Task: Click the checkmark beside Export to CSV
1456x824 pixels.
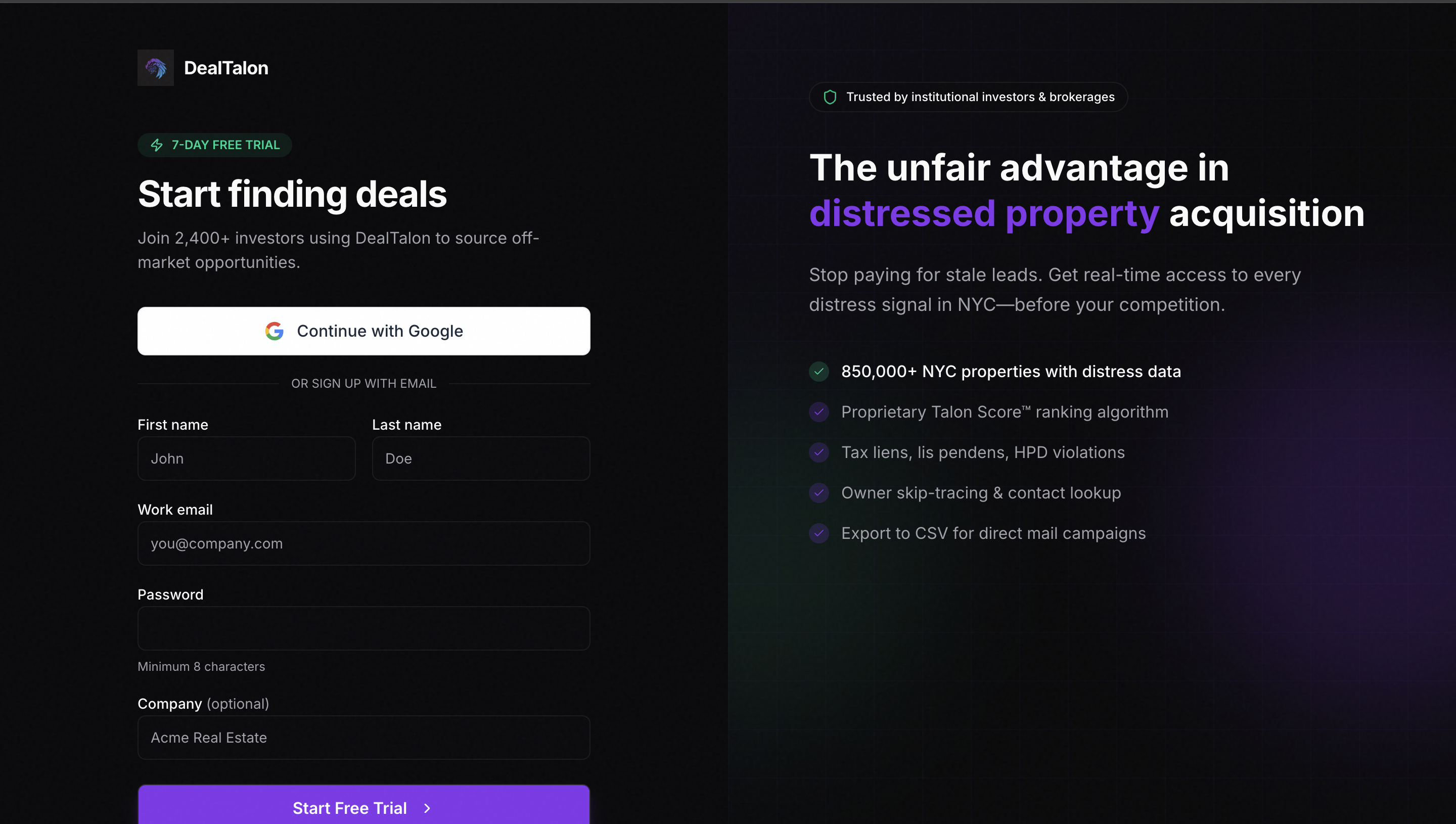Action: point(819,534)
